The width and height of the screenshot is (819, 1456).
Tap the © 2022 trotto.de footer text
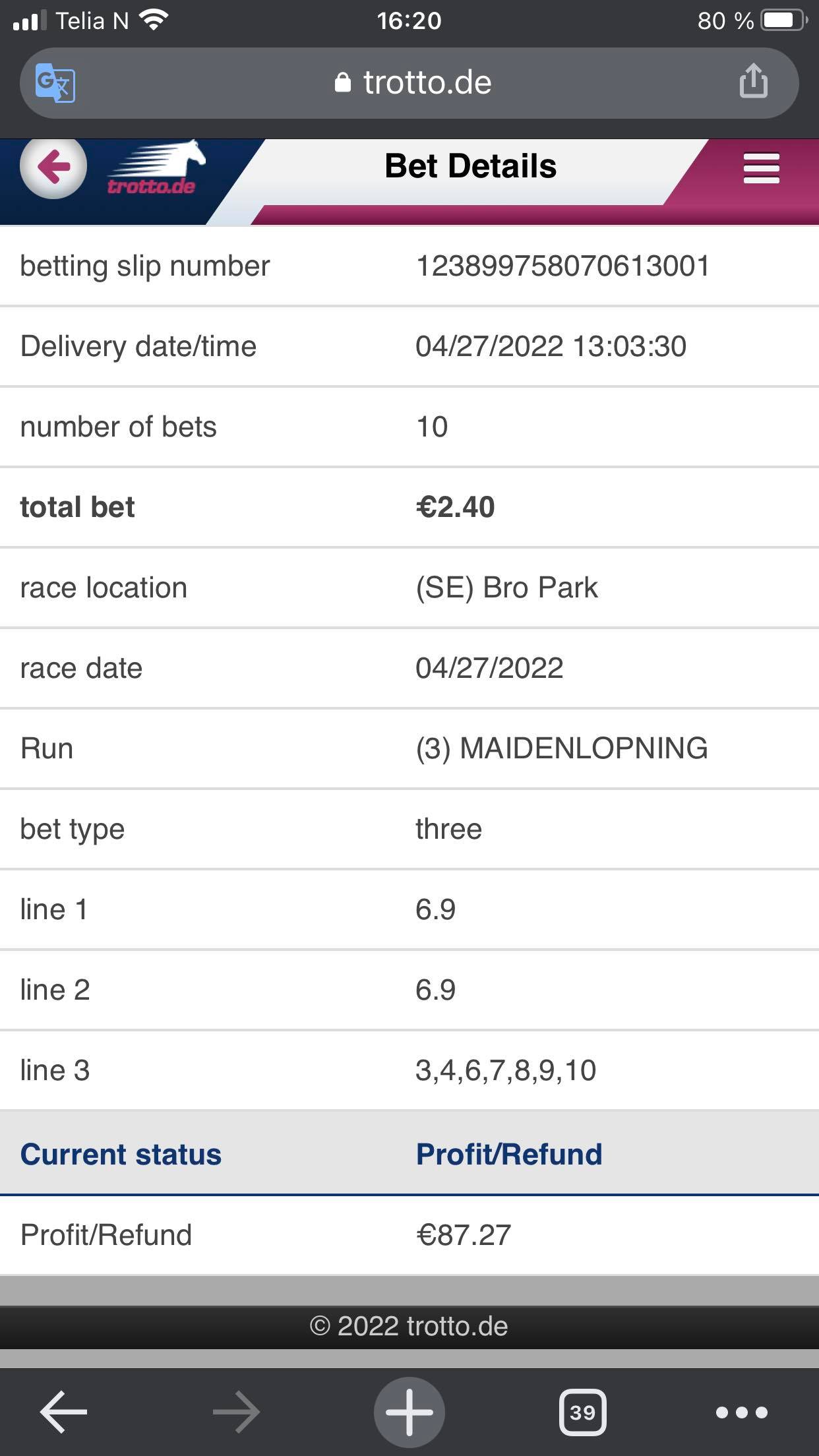(409, 1326)
